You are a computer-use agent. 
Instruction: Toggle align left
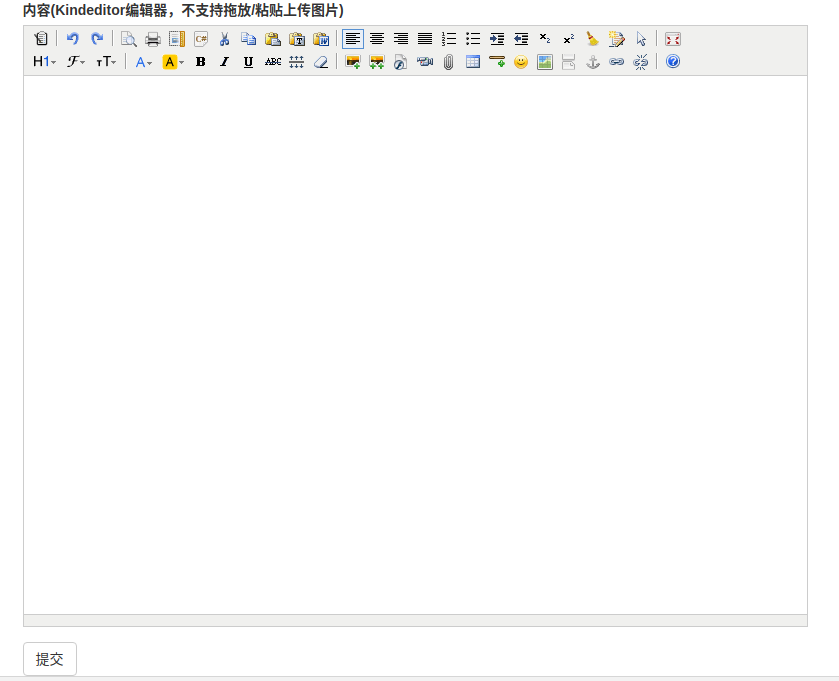tap(353, 39)
